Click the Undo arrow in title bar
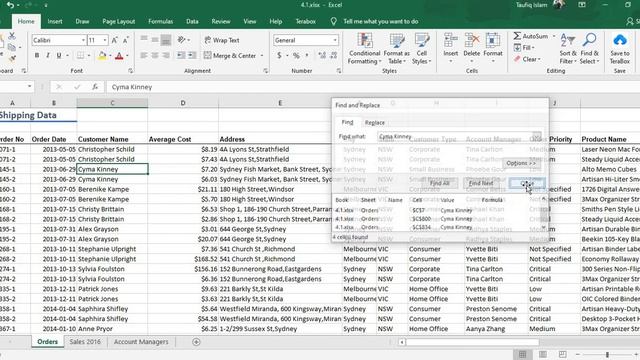The height and width of the screenshot is (360, 640). 11,5
